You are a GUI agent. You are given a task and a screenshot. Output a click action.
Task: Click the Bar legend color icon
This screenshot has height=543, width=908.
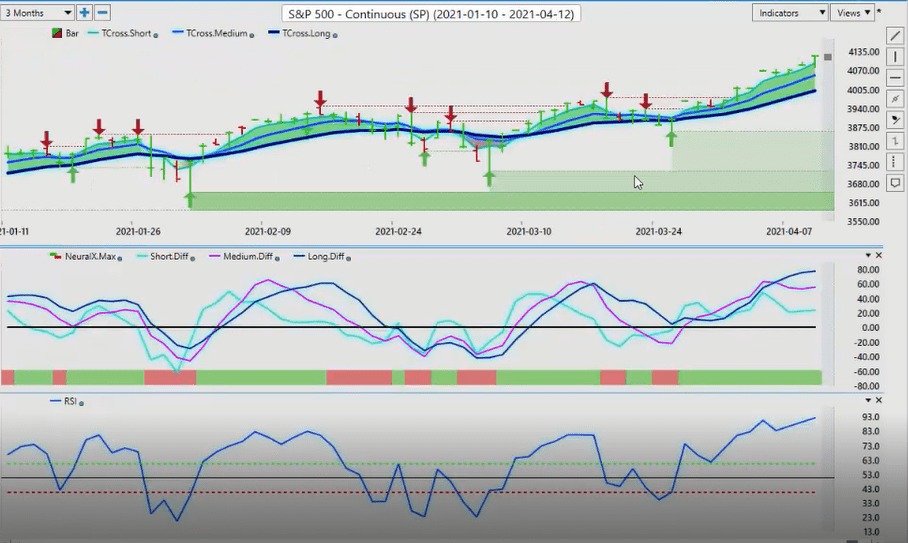[57, 34]
